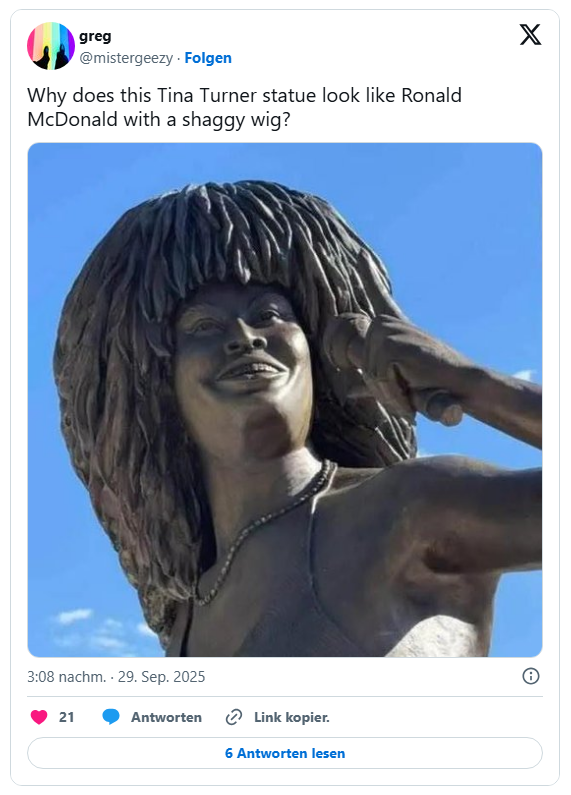
Task: Open the greg display name
Action: click(95, 37)
